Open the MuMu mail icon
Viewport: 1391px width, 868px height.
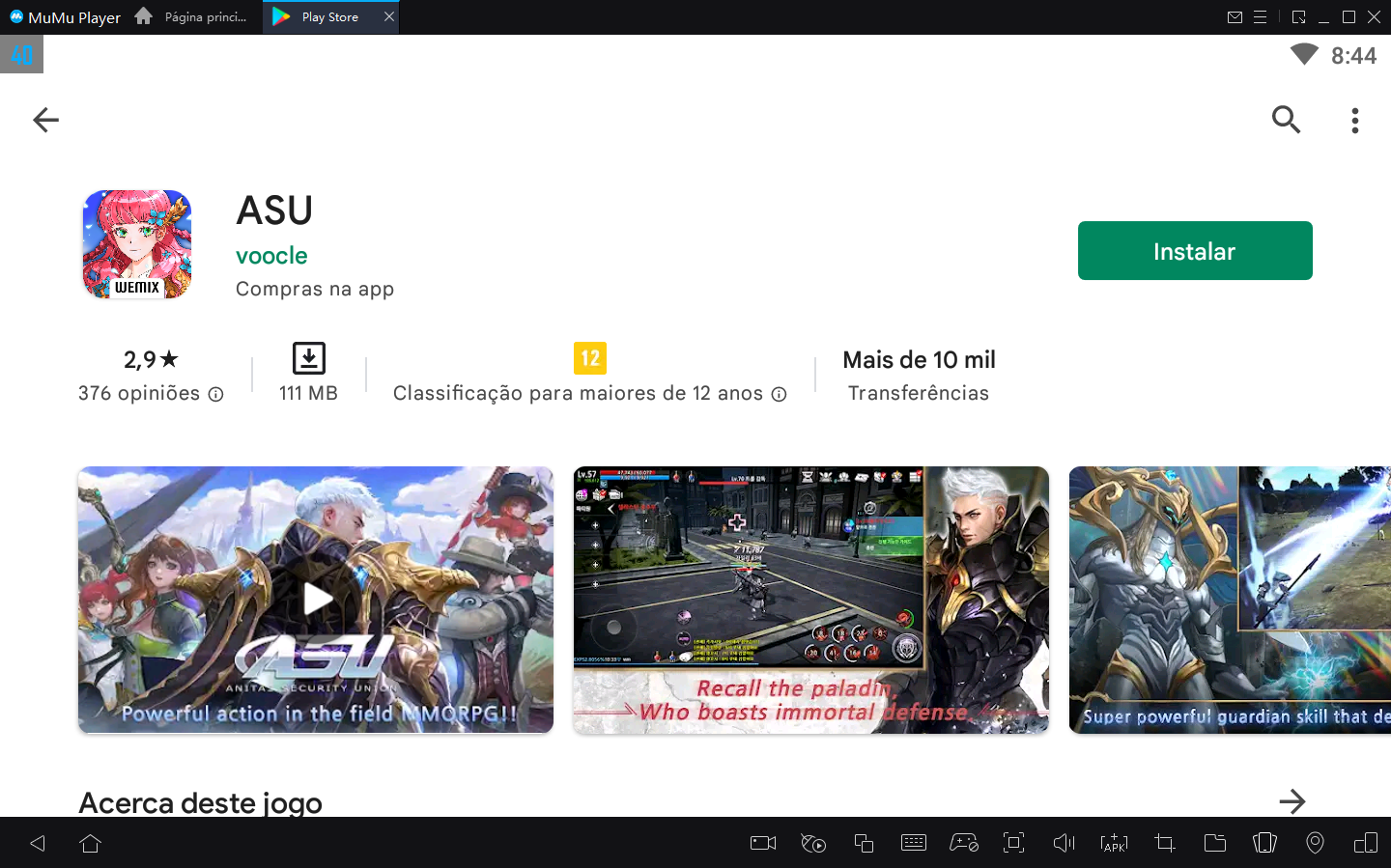1235,17
